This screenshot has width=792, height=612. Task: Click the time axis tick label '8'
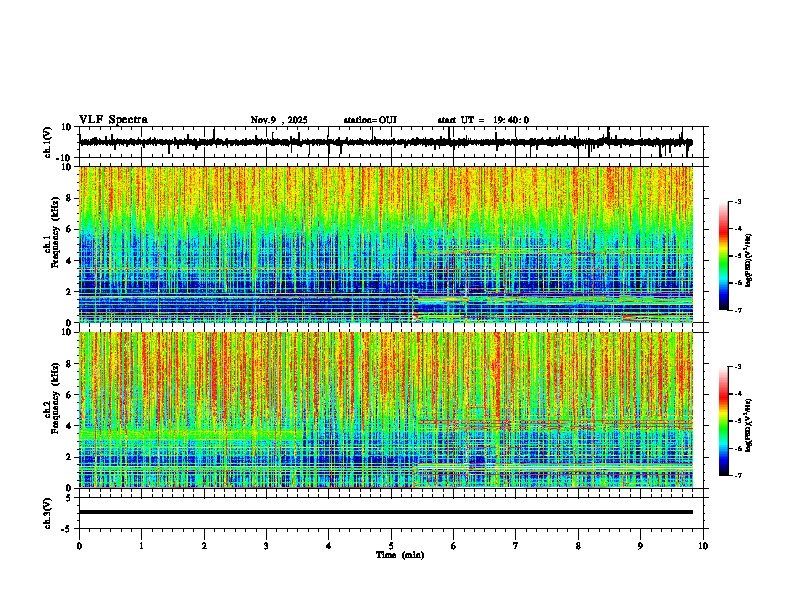pyautogui.click(x=578, y=546)
